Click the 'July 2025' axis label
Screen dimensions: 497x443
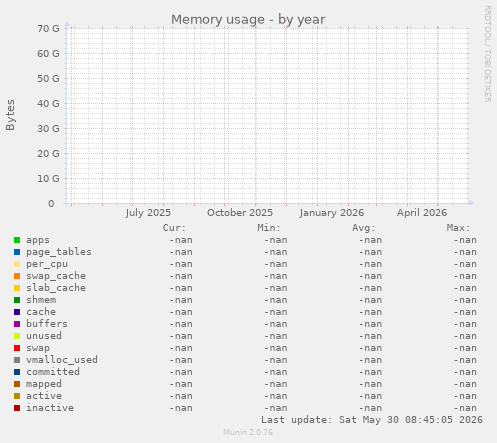(148, 213)
